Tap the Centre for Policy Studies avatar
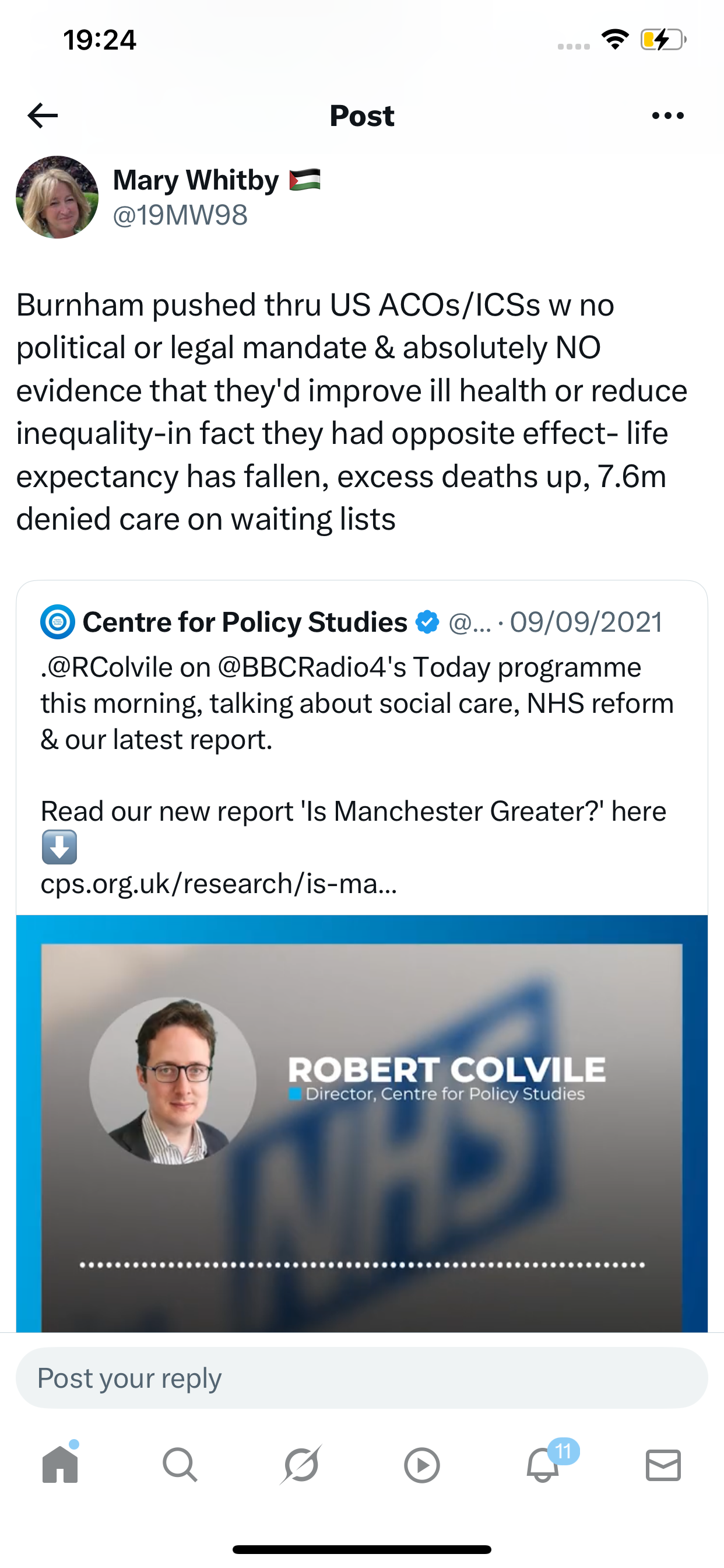Screen dimensions: 724x1568 coord(58,622)
